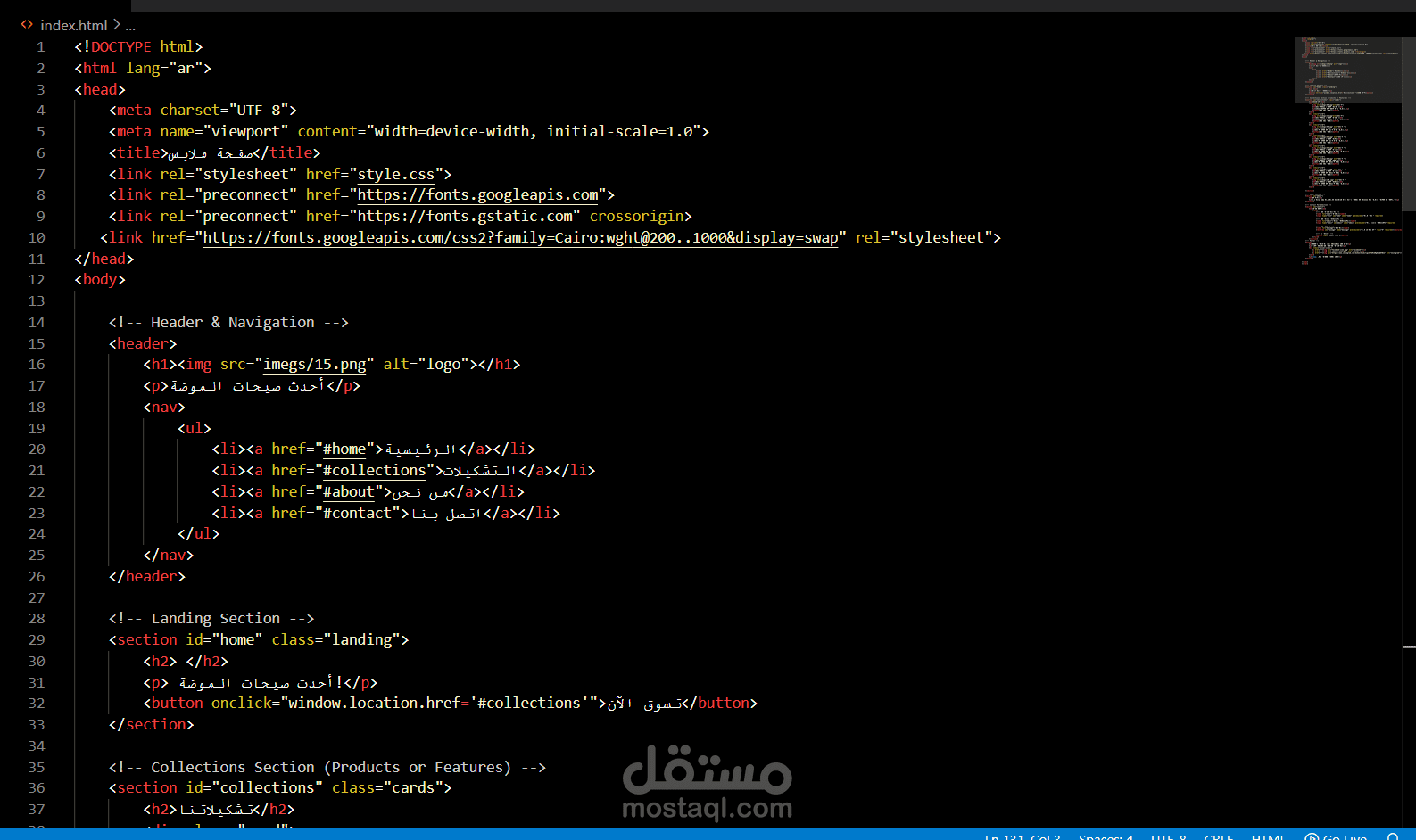
Task: Click line number 1 in the gutter
Action: point(41,46)
